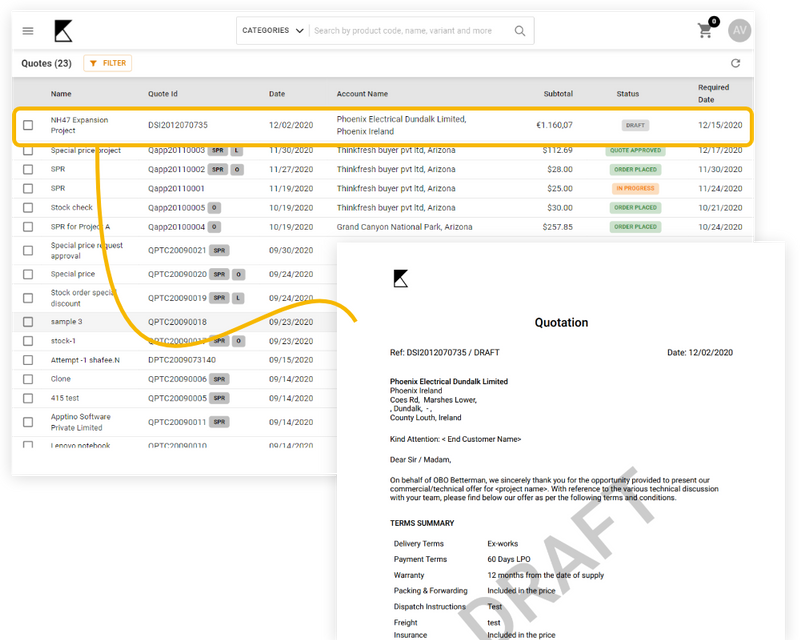Tick the checkbox beside sample 3

(28, 321)
